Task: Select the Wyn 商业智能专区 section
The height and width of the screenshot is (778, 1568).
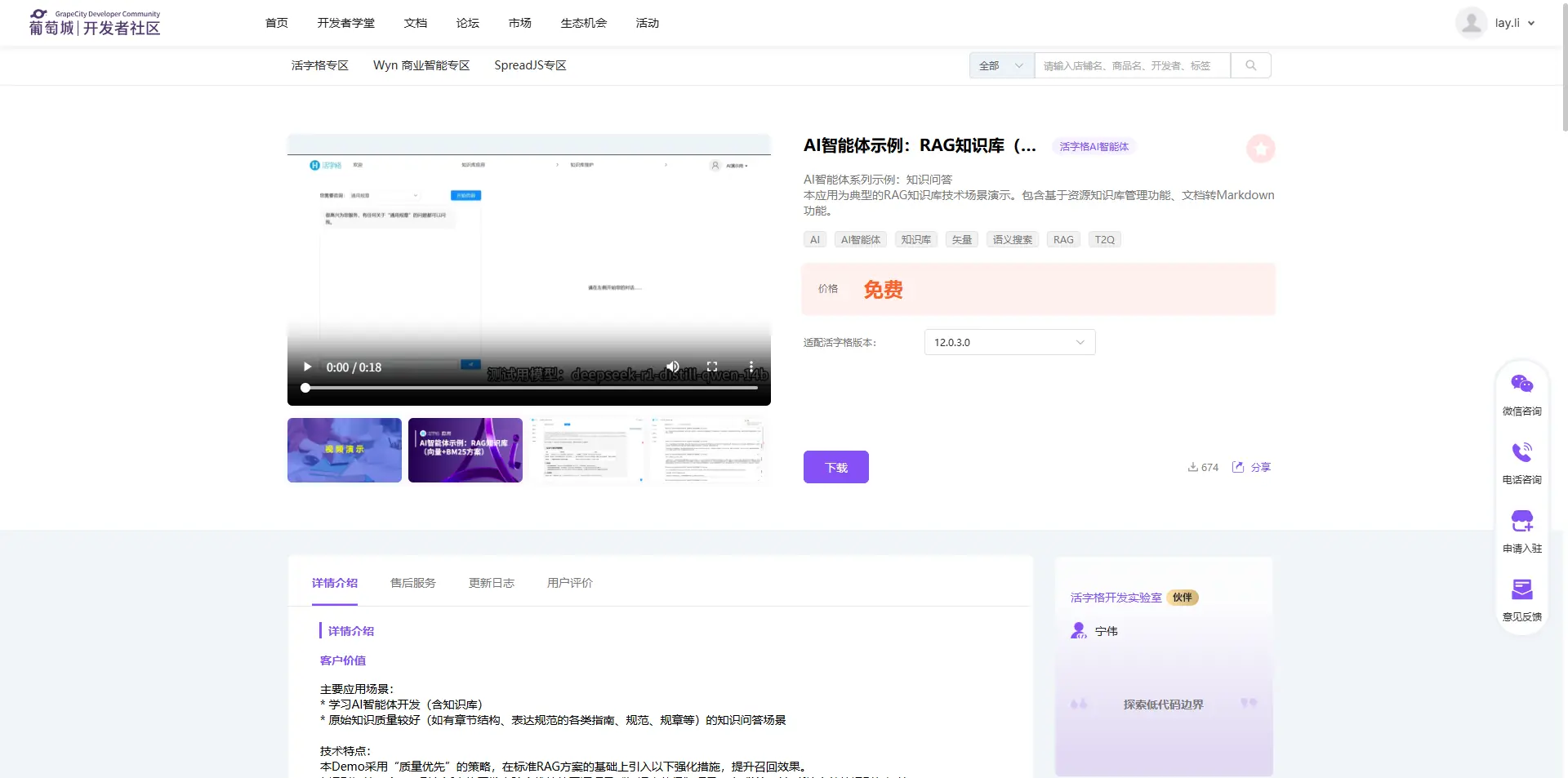Action: coord(421,65)
